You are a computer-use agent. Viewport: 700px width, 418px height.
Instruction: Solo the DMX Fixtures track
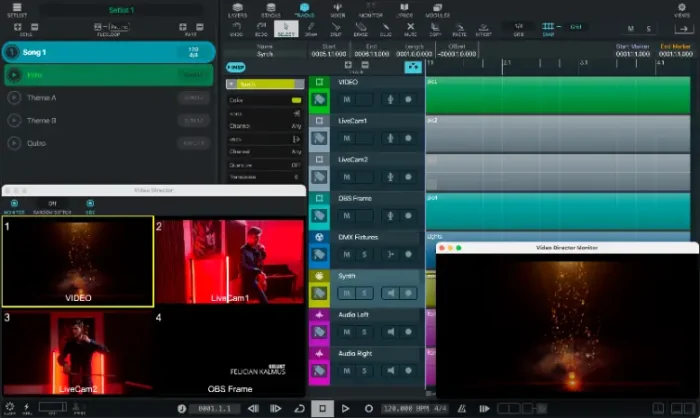[366, 256]
